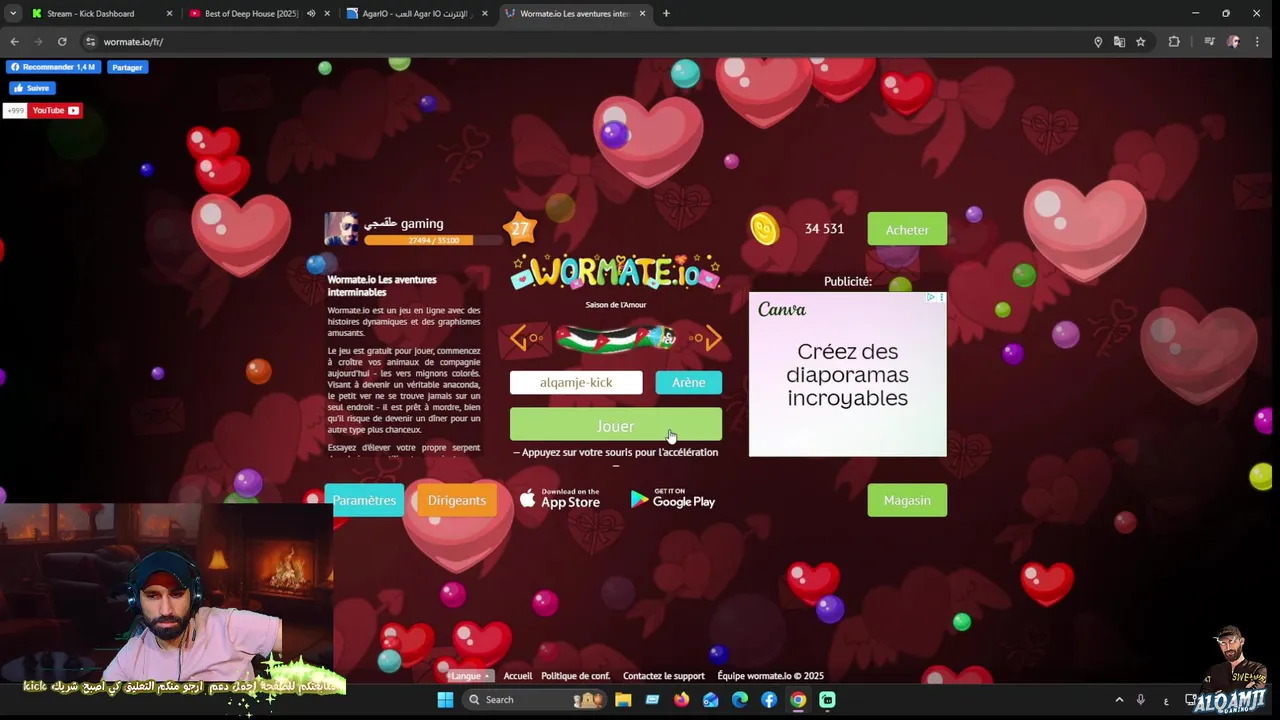The image size is (1280, 720).
Task: Click the YouTube subscribe button
Action: click(55, 110)
